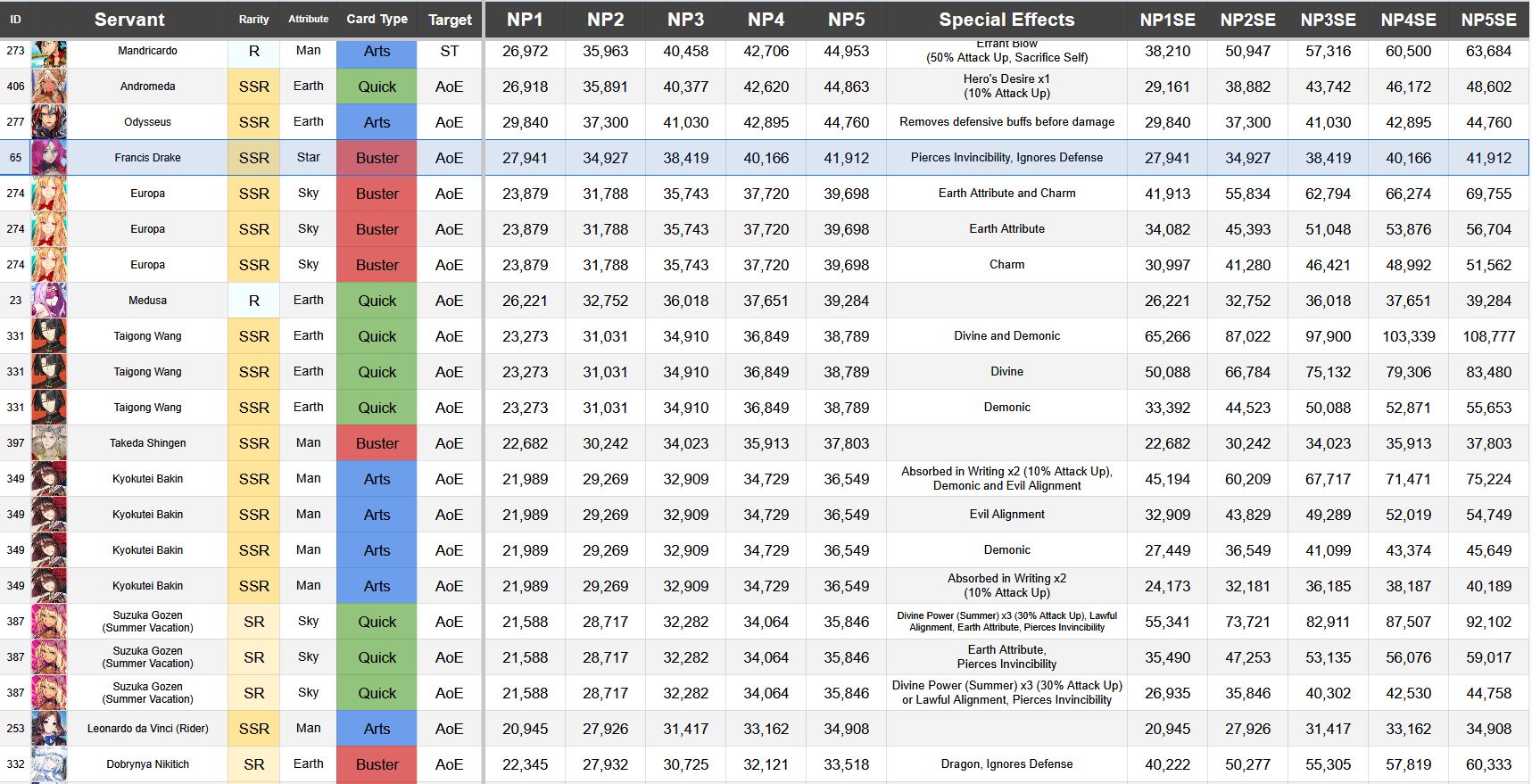Select the ID 65 cell
Image resolution: width=1532 pixels, height=784 pixels.
point(15,158)
